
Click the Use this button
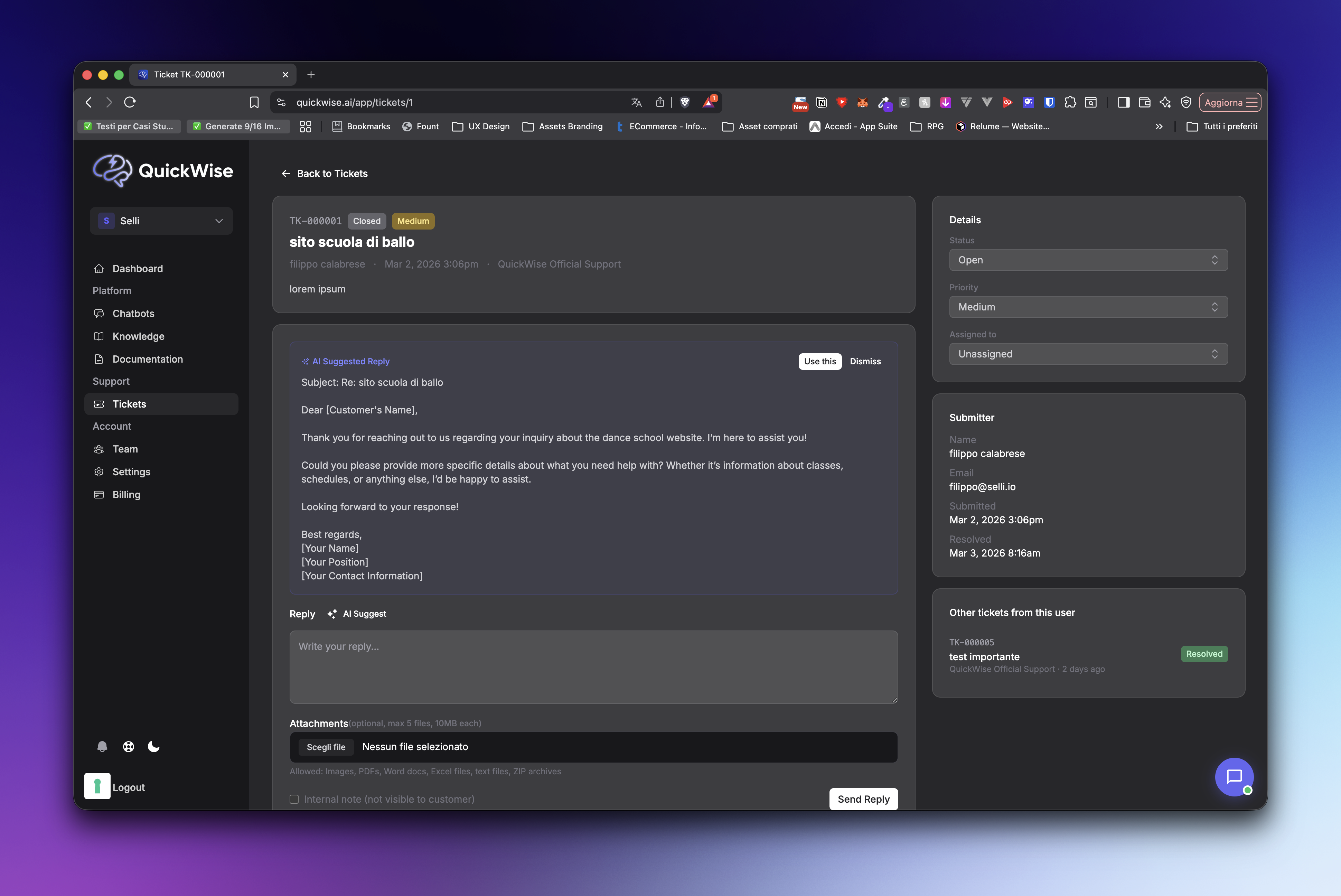pos(819,361)
